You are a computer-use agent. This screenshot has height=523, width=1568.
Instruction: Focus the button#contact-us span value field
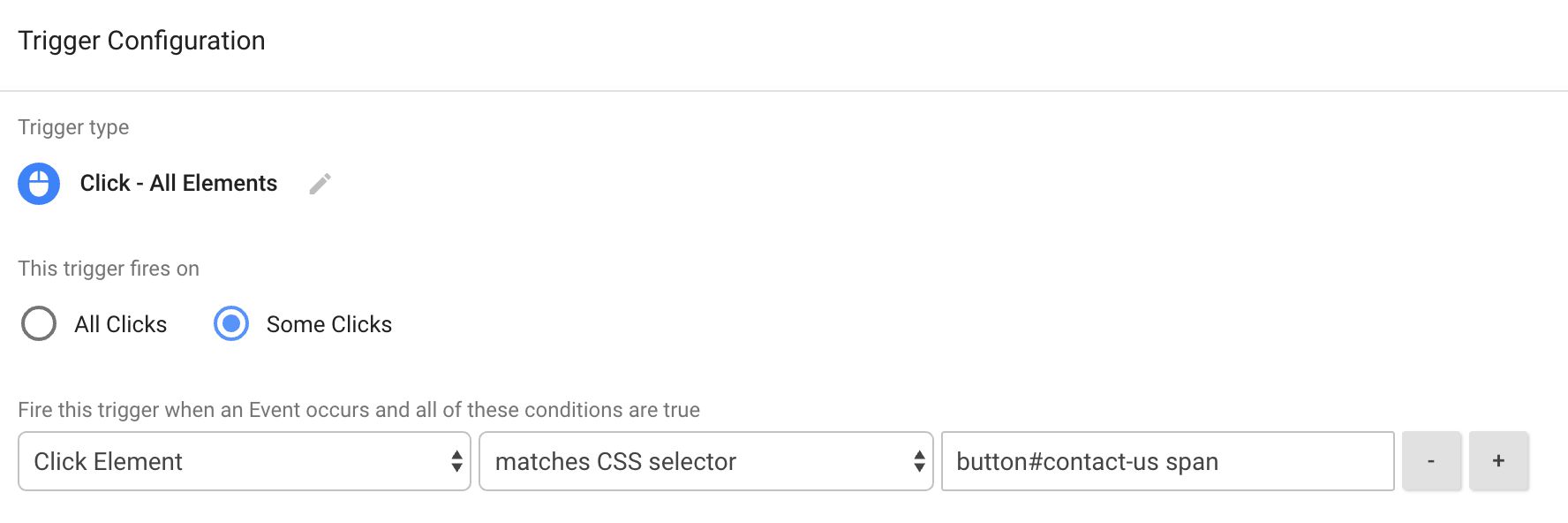pyautogui.click(x=1168, y=461)
